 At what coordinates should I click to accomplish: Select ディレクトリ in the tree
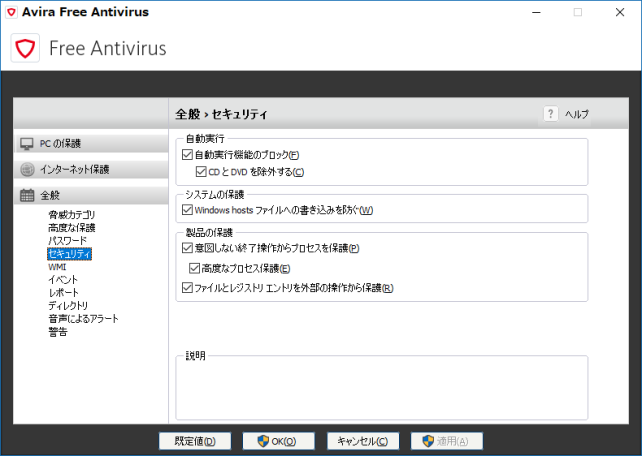(68, 306)
